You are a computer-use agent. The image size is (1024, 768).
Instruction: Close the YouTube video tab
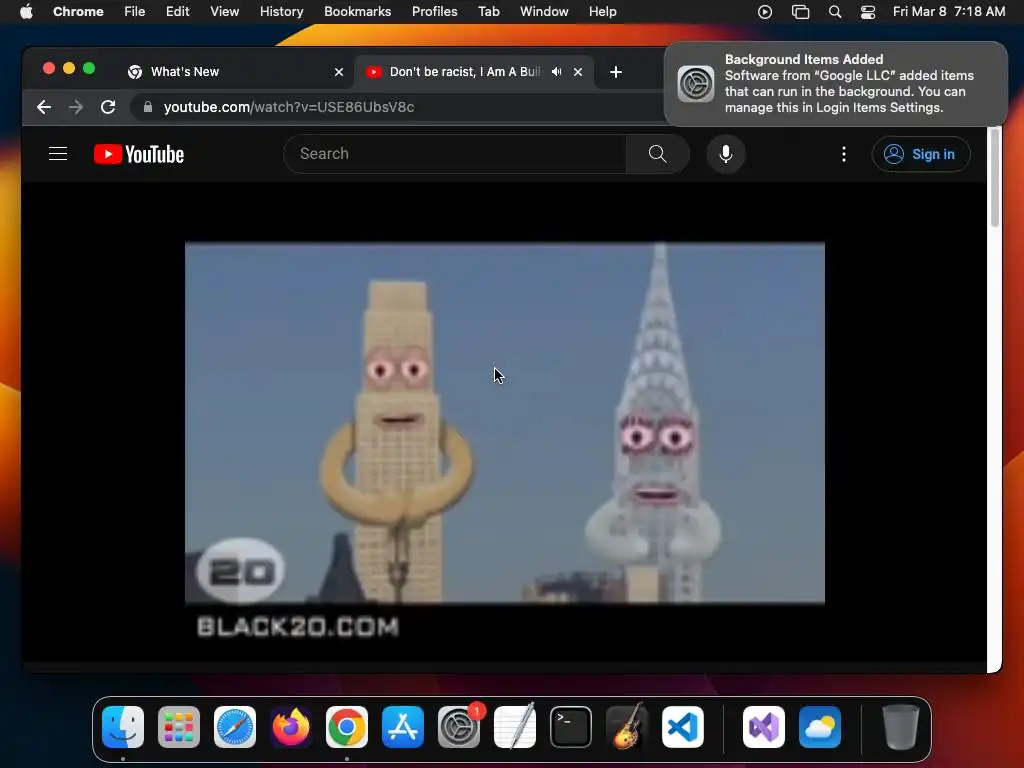(578, 72)
